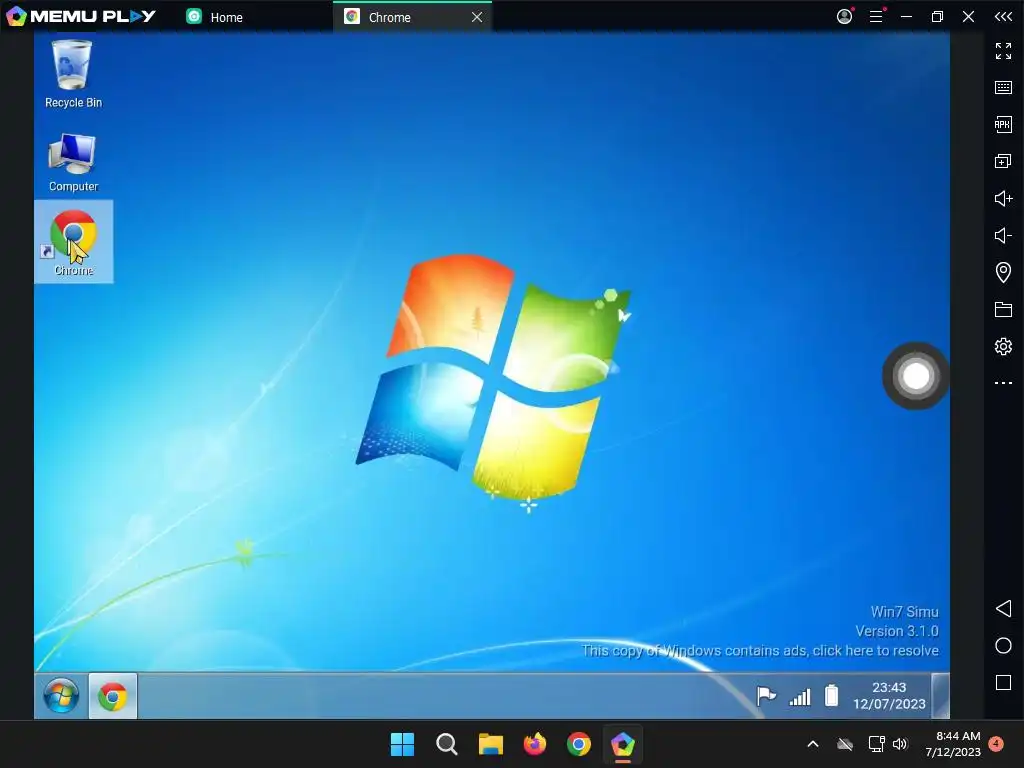Viewport: 1024px width, 768px height.
Task: Open Windows taskbar Search
Action: click(447, 744)
